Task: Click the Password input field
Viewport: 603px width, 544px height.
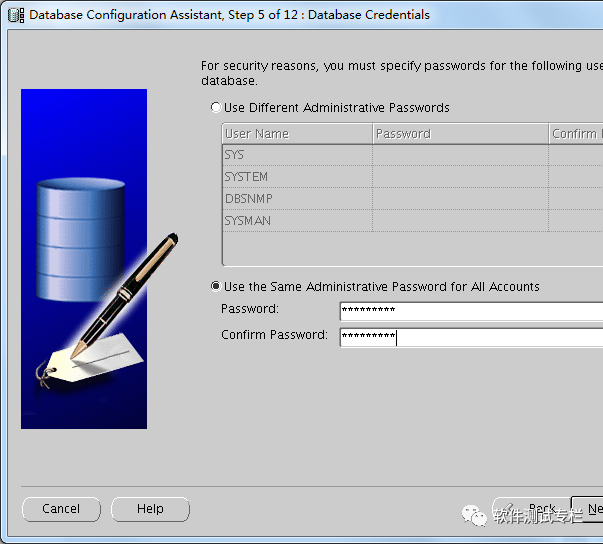Action: coord(471,311)
